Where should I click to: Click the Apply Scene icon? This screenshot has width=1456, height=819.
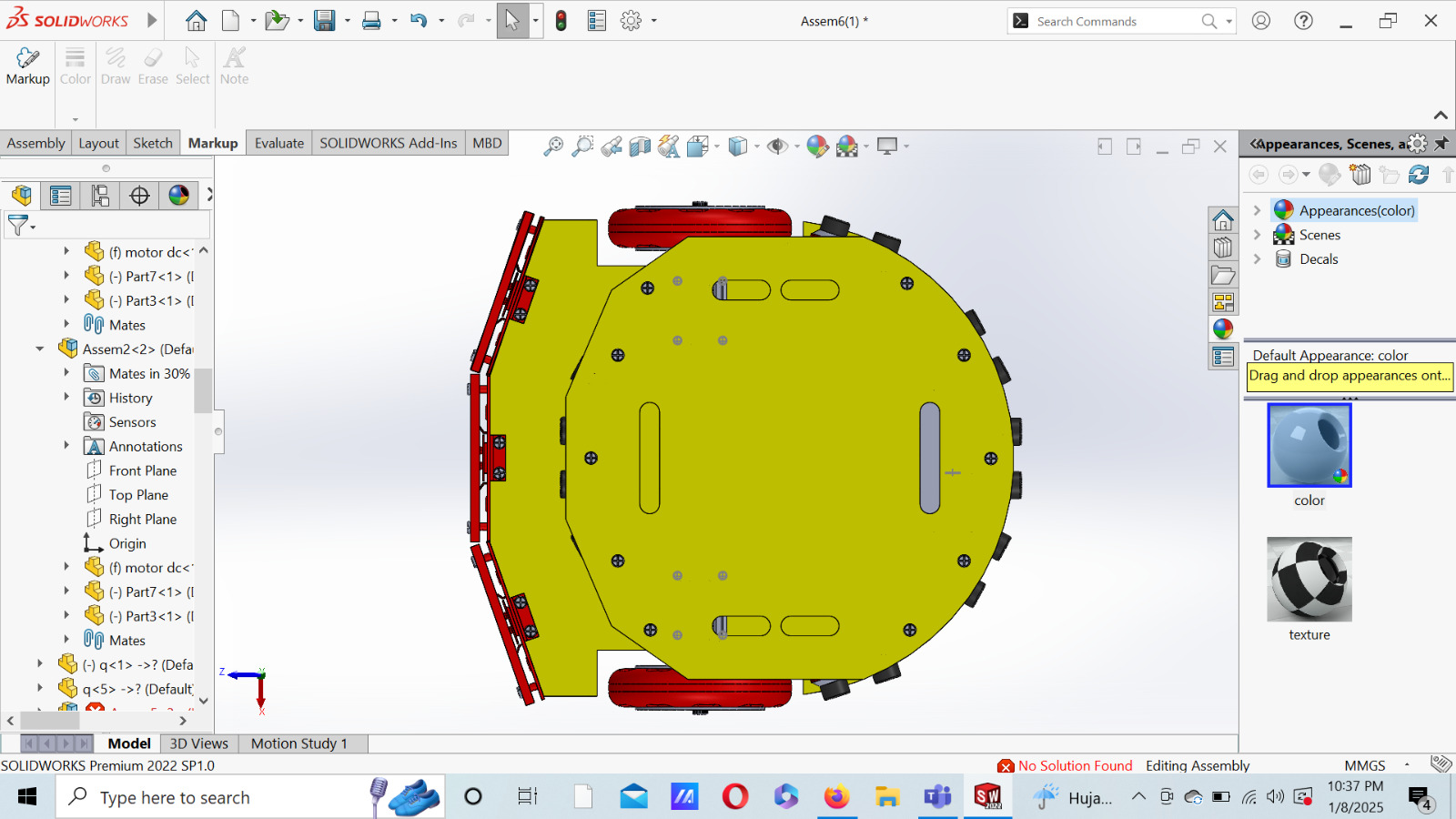click(845, 146)
